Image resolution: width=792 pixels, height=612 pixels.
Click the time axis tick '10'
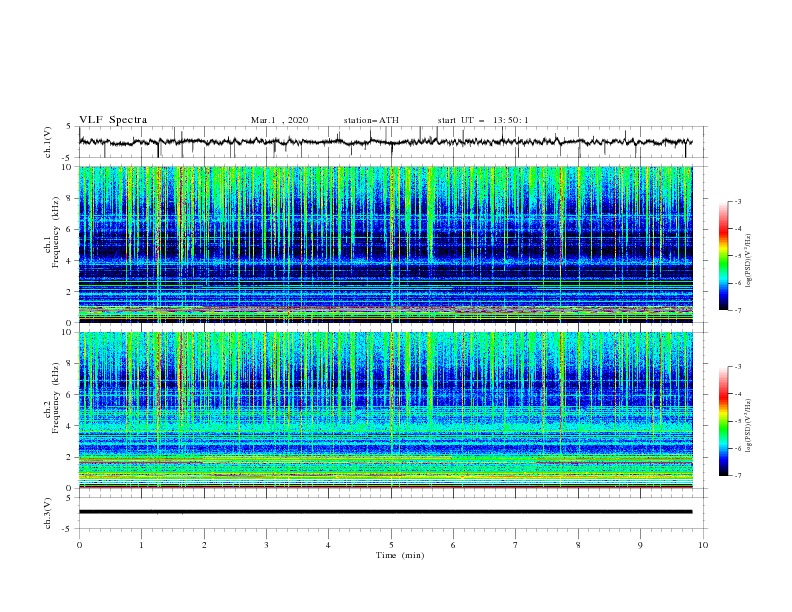click(x=703, y=545)
